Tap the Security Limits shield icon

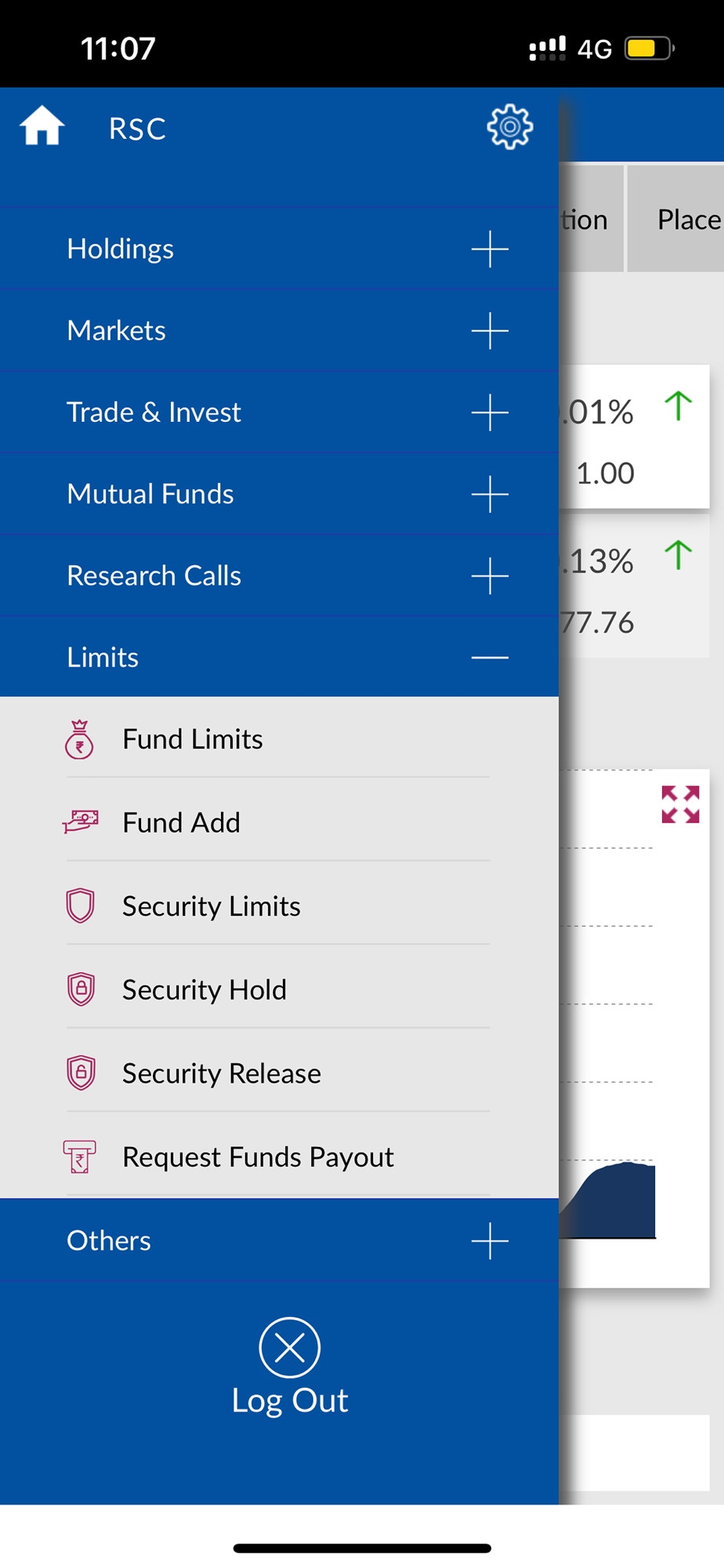click(80, 906)
